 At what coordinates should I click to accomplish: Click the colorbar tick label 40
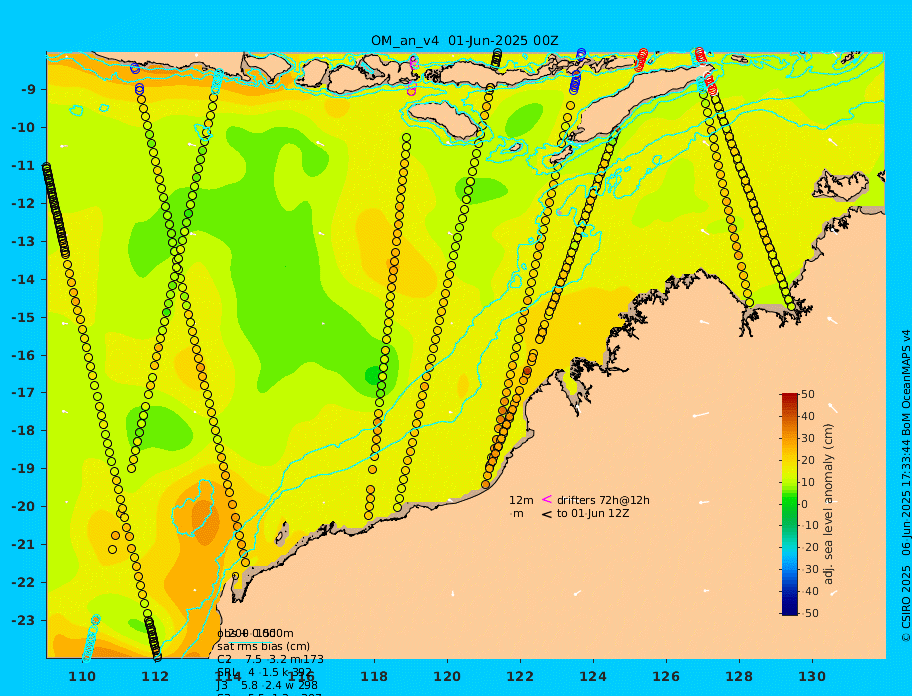tap(808, 416)
